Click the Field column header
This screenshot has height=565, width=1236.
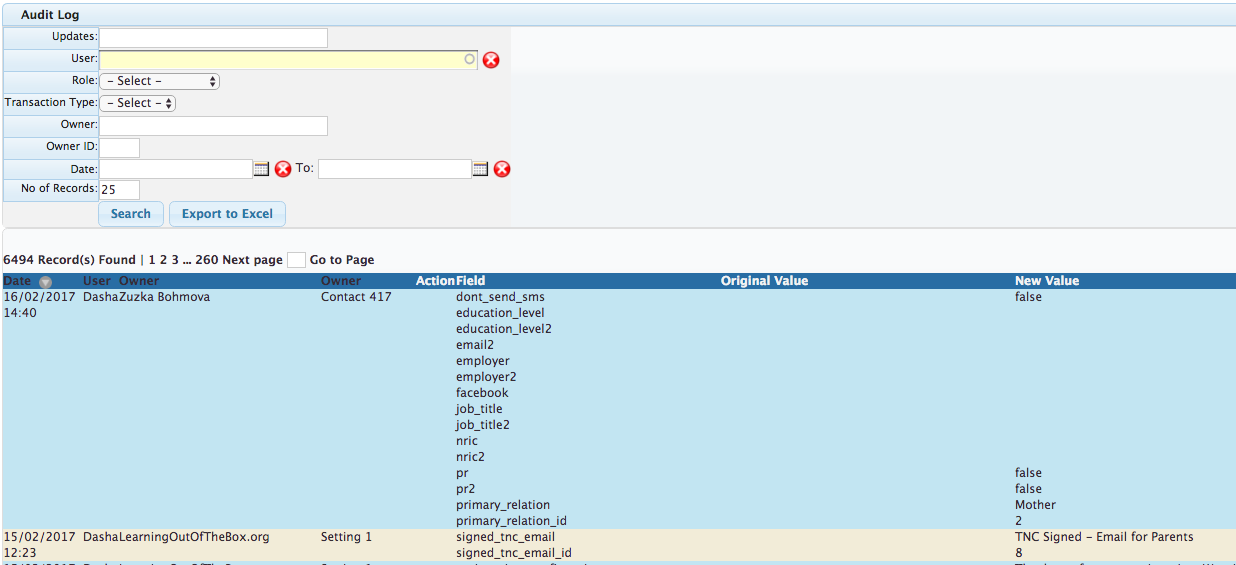[x=471, y=281]
